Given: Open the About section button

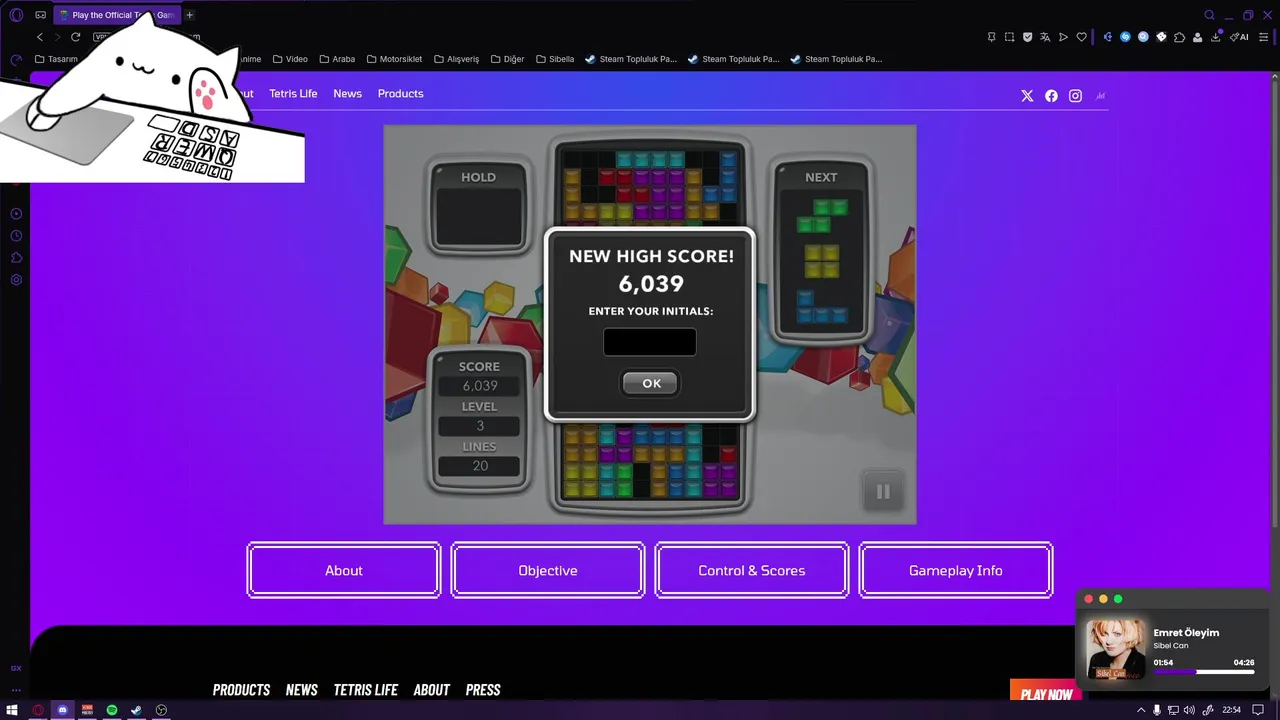Looking at the screenshot, I should tap(344, 570).
